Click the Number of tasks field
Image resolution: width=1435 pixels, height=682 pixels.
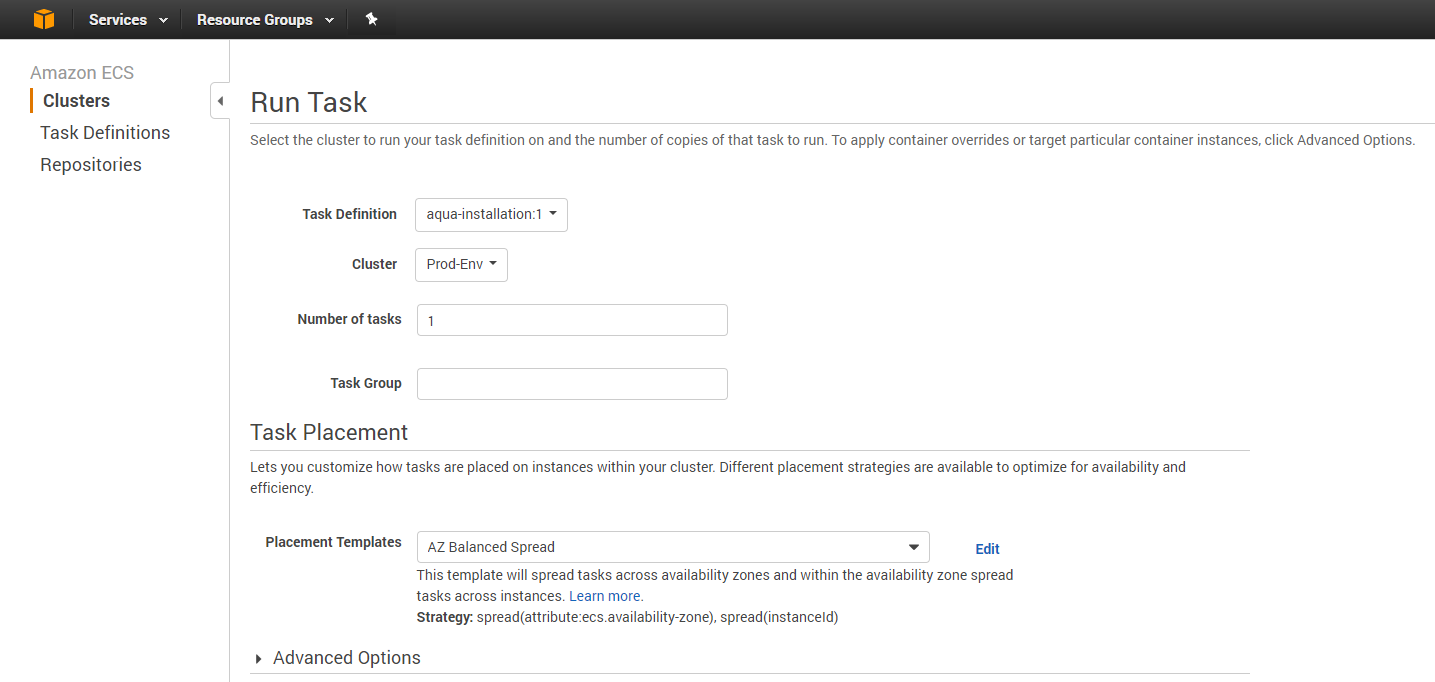[x=572, y=320]
